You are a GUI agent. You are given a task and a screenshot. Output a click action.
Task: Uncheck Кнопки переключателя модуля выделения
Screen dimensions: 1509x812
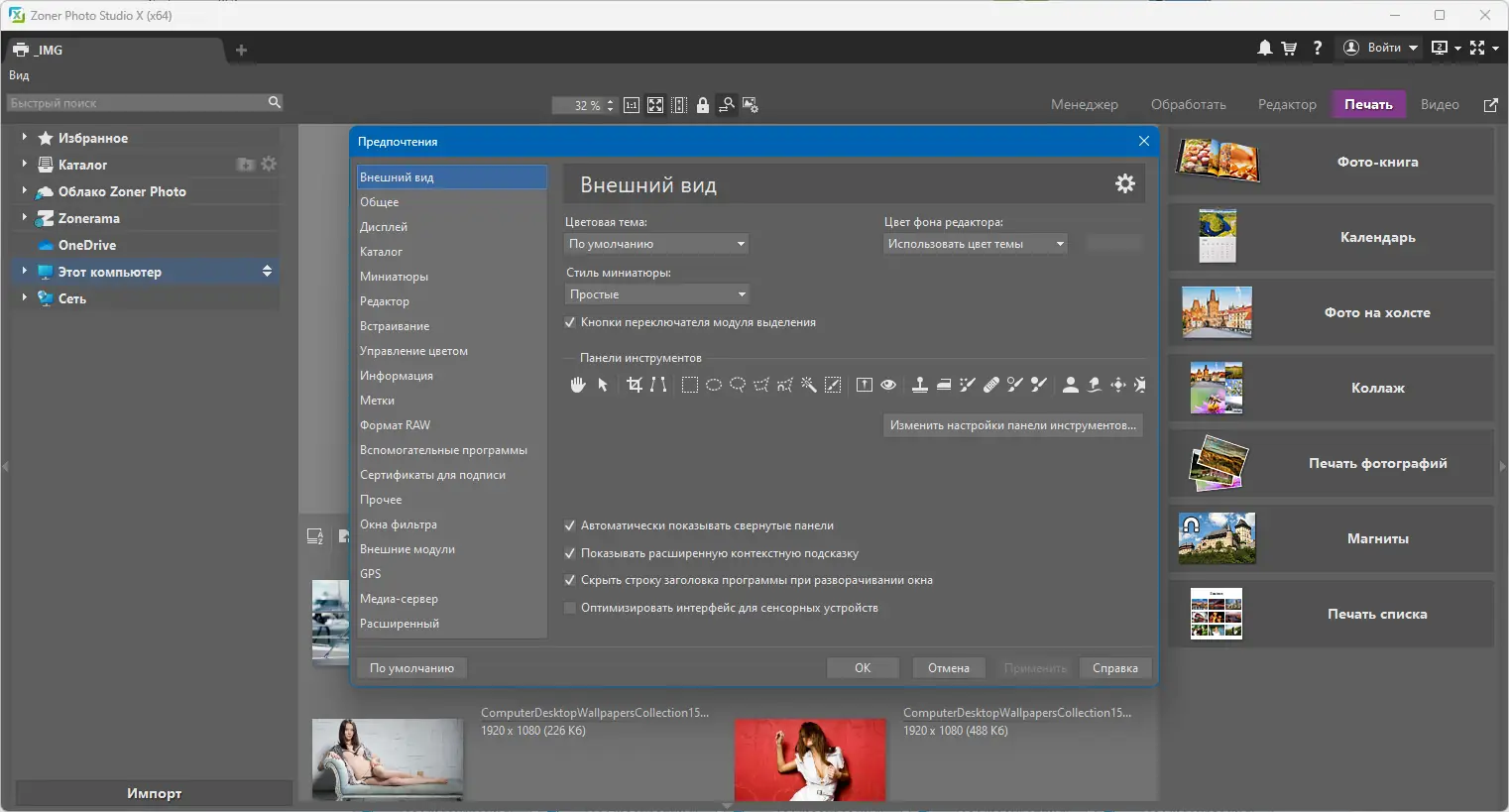570,322
